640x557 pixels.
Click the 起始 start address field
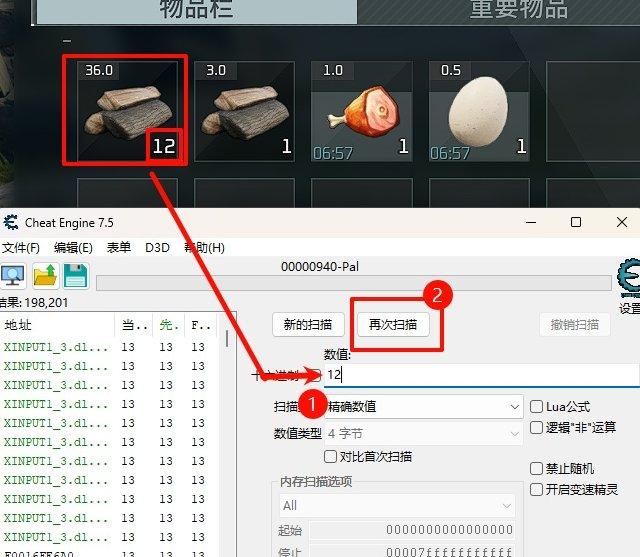point(412,530)
